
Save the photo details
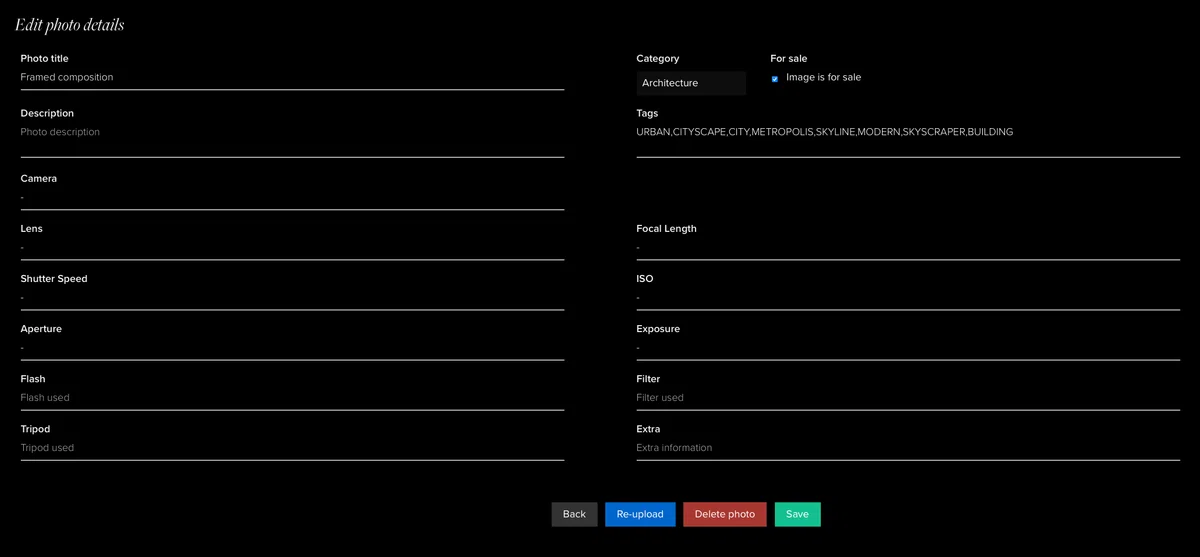pos(797,514)
